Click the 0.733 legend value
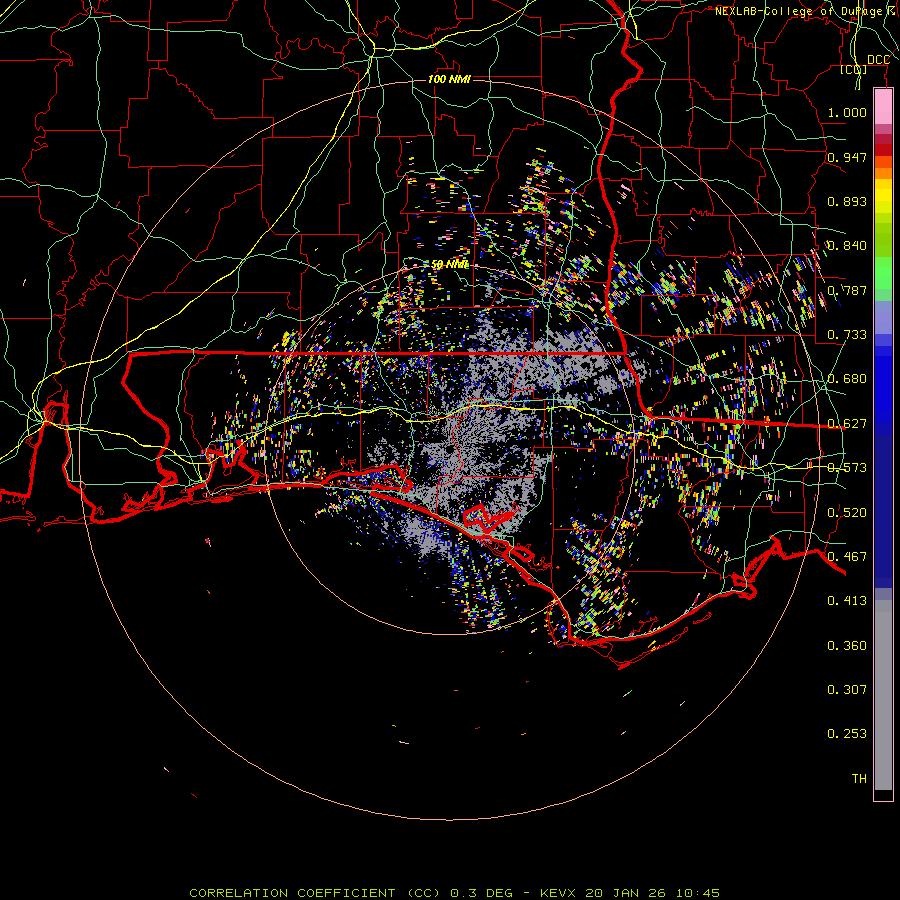Viewport: 900px width, 900px height. (847, 335)
